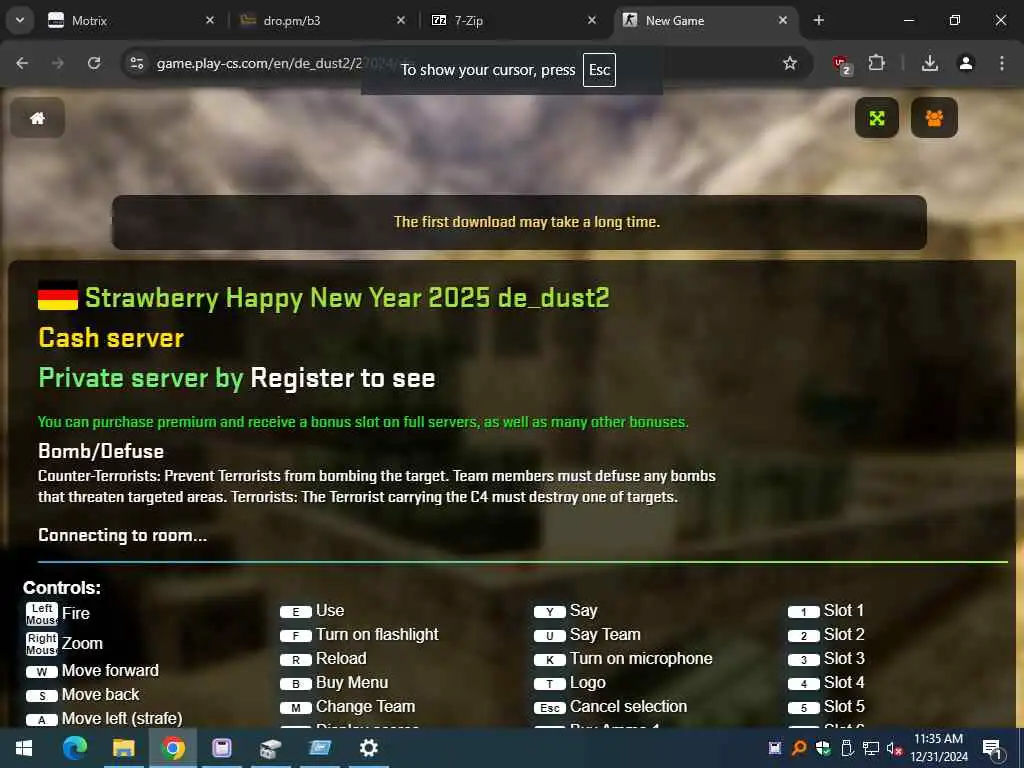Switch to the 7-Zip tab
The width and height of the screenshot is (1024, 768).
coord(514,20)
